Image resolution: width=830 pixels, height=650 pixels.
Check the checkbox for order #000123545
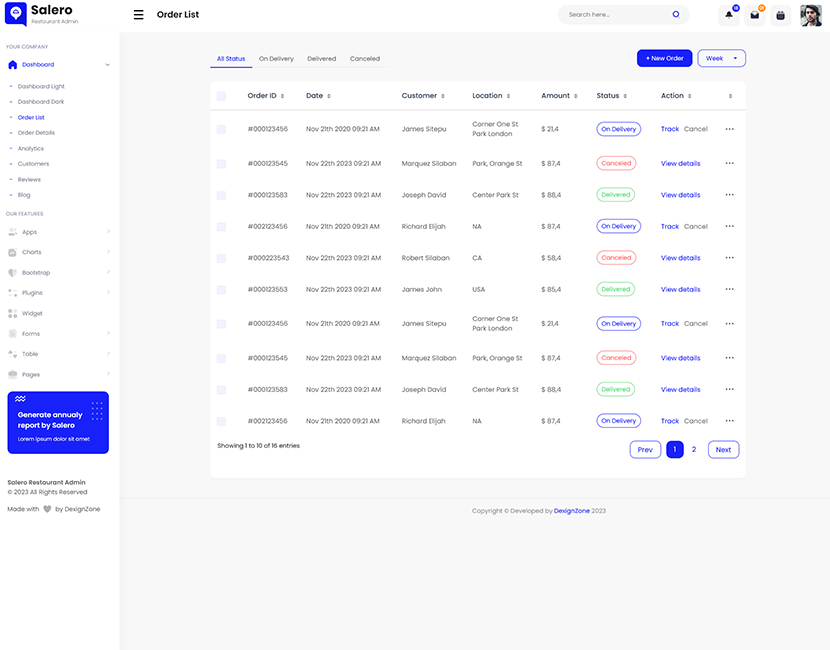221,163
